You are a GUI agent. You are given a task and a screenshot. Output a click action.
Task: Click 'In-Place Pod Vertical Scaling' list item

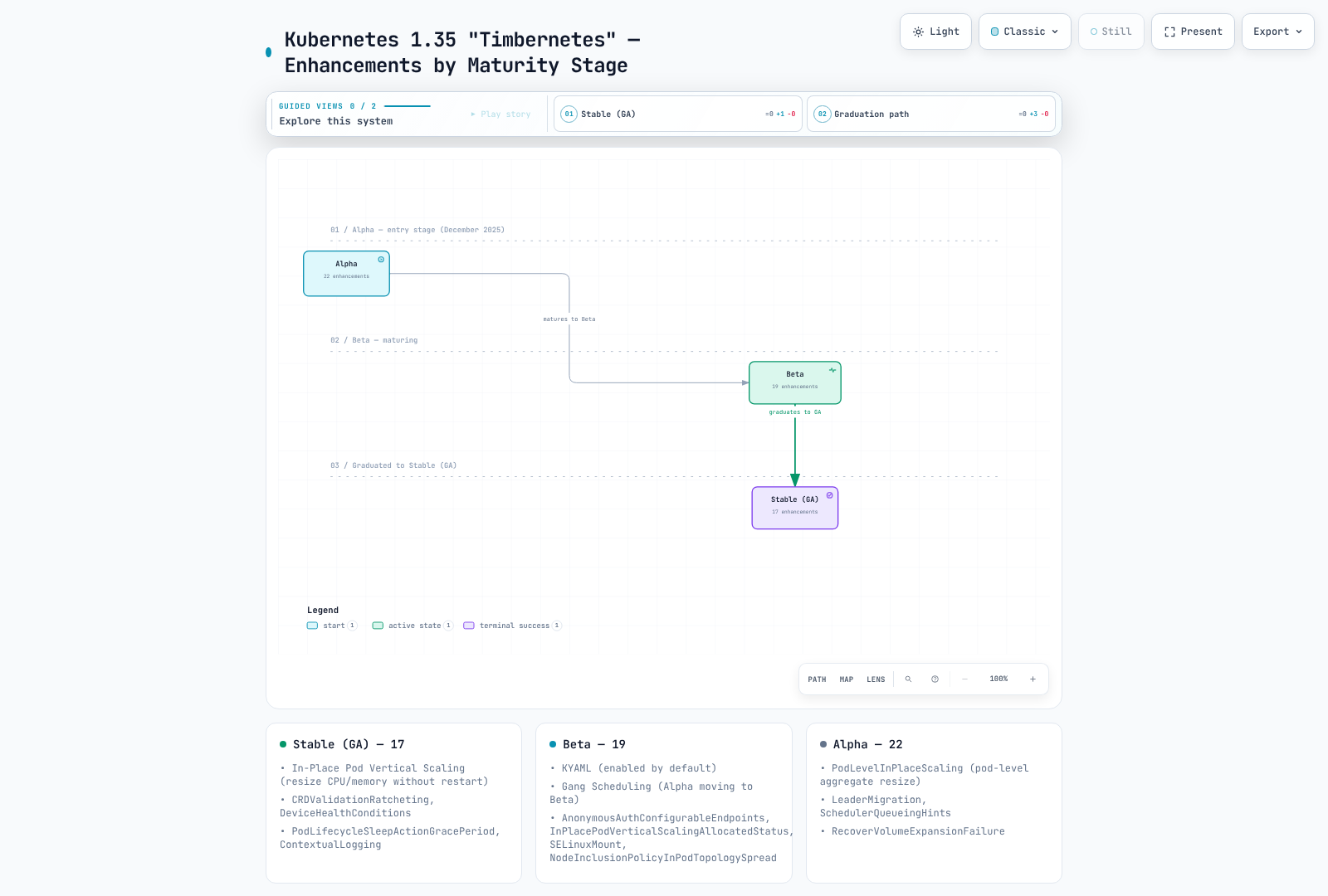384,775
